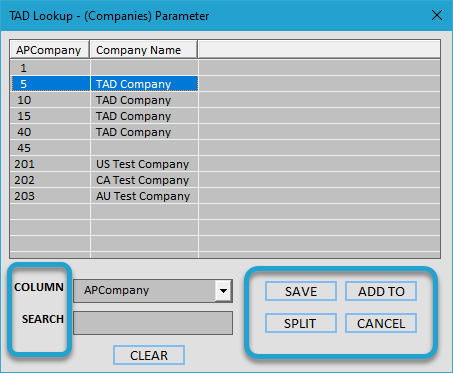Select APCompany cell with value 10
453x373 pixels.
tap(50, 100)
